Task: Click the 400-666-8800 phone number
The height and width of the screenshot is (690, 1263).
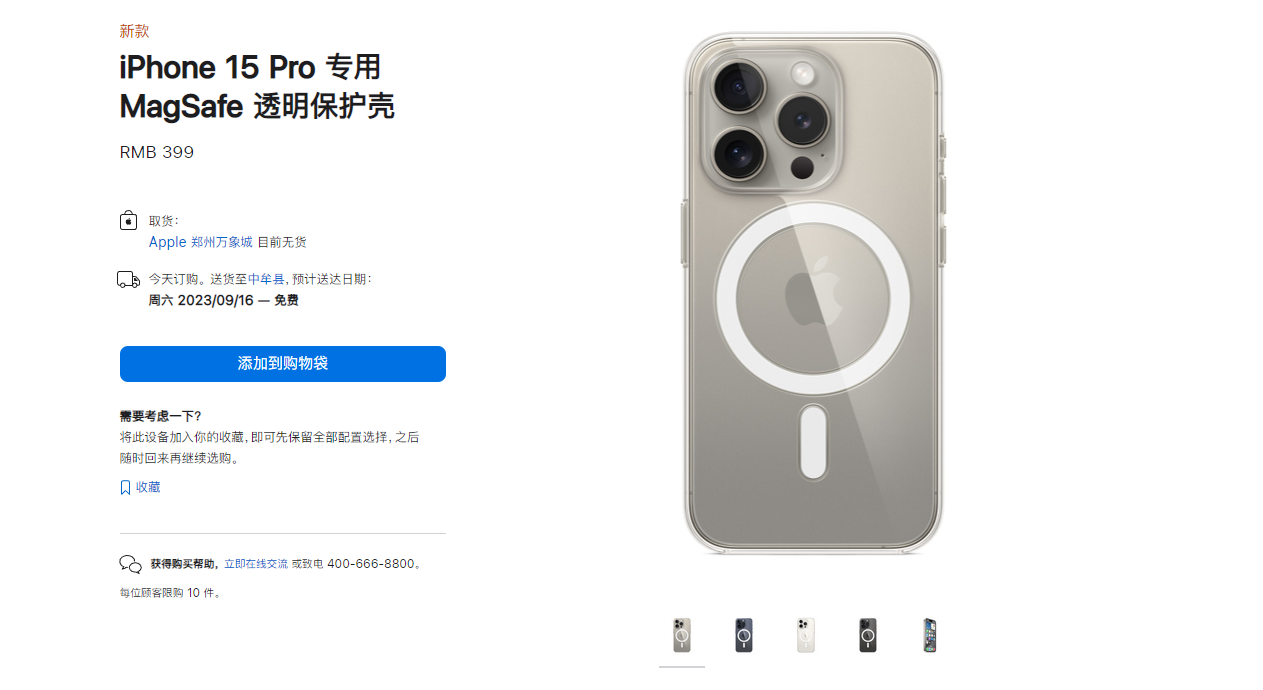Action: [370, 564]
